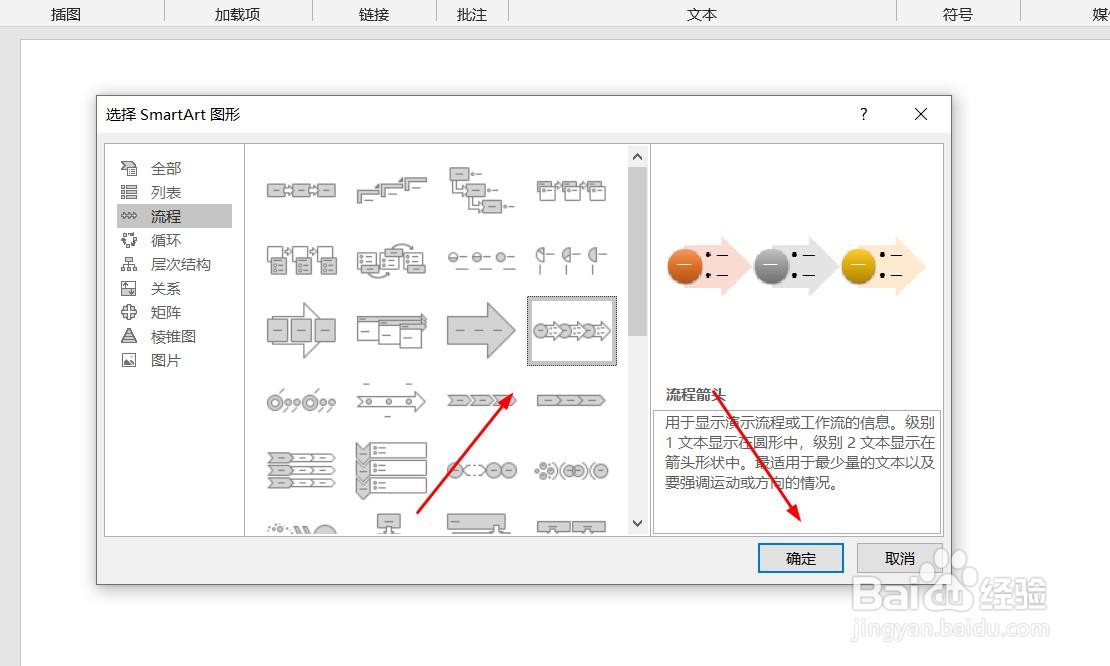Click the 链接 ribbon group label
This screenshot has width=1110, height=666.
point(374,14)
